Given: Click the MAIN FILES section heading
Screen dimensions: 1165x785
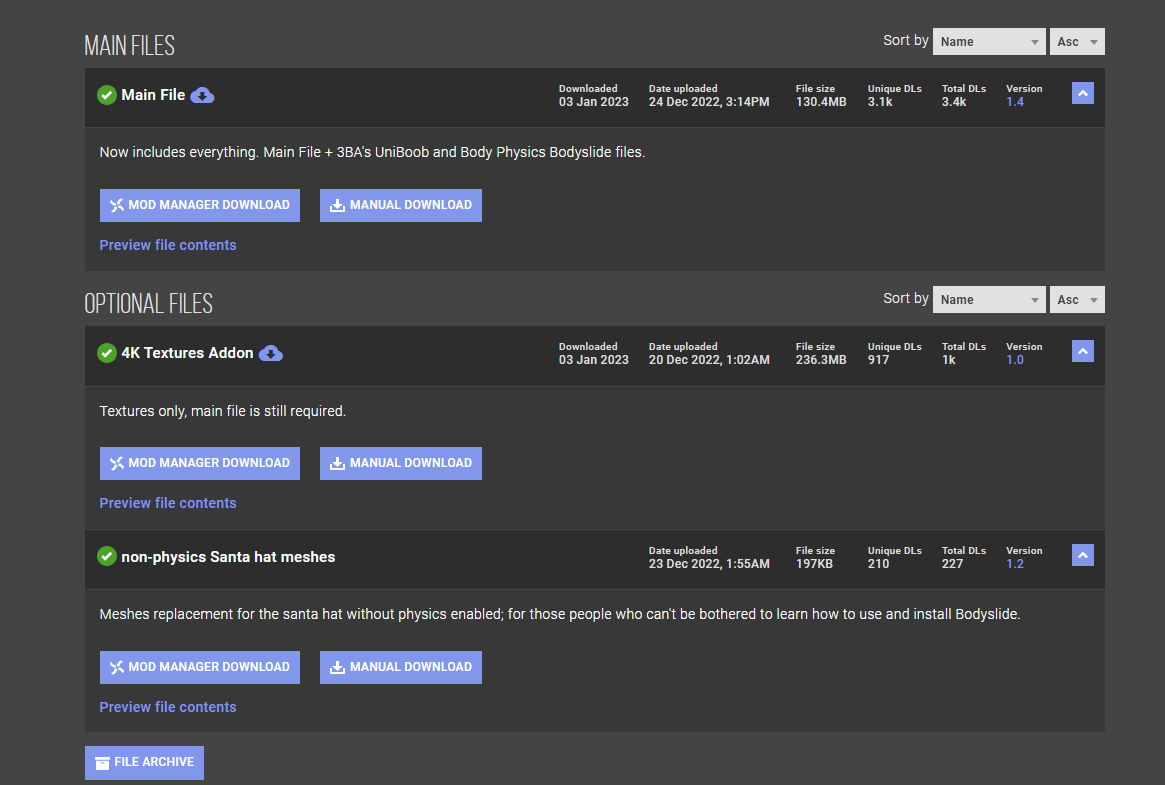Looking at the screenshot, I should point(129,45).
